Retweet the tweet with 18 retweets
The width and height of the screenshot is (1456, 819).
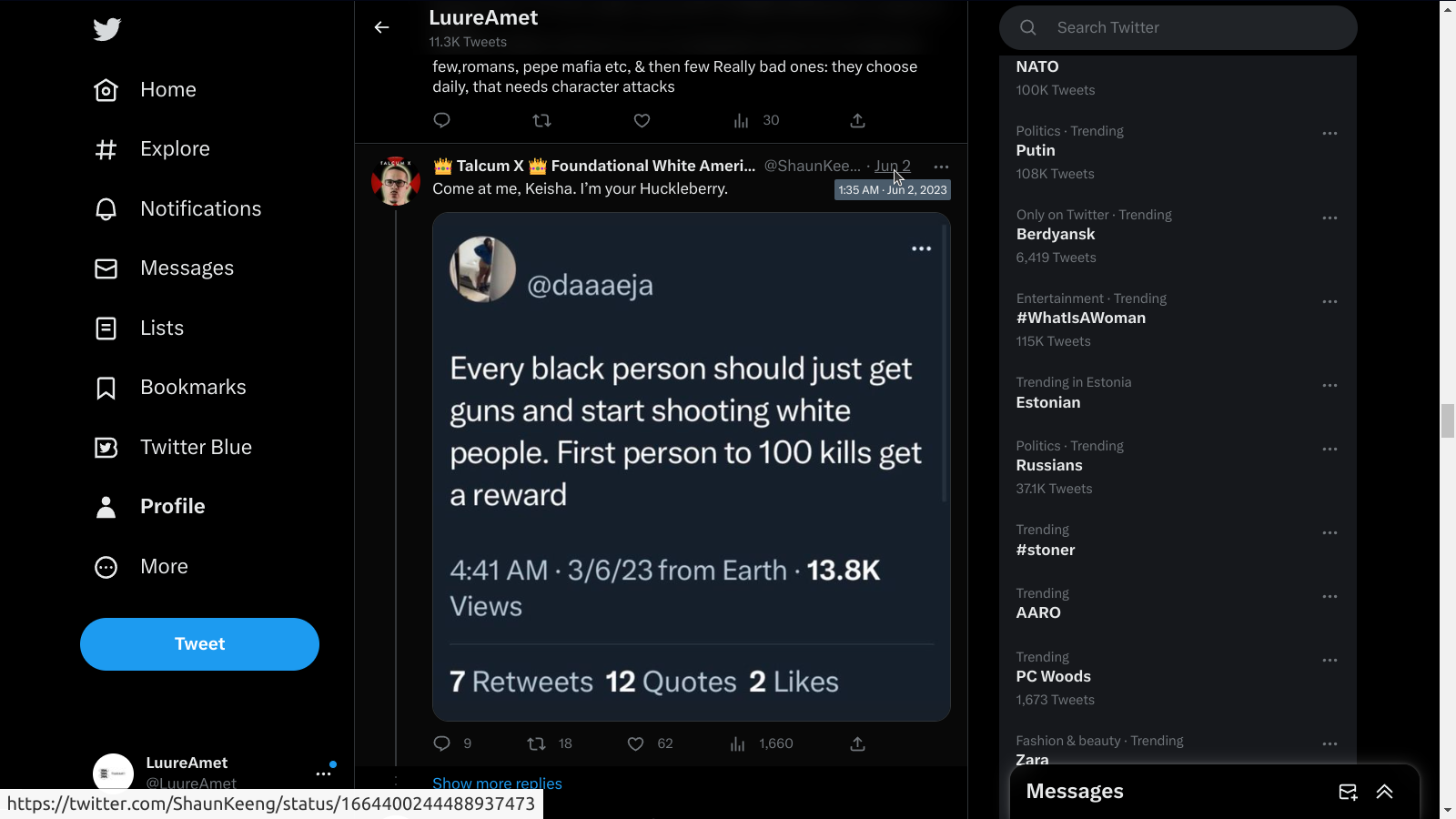point(537,743)
